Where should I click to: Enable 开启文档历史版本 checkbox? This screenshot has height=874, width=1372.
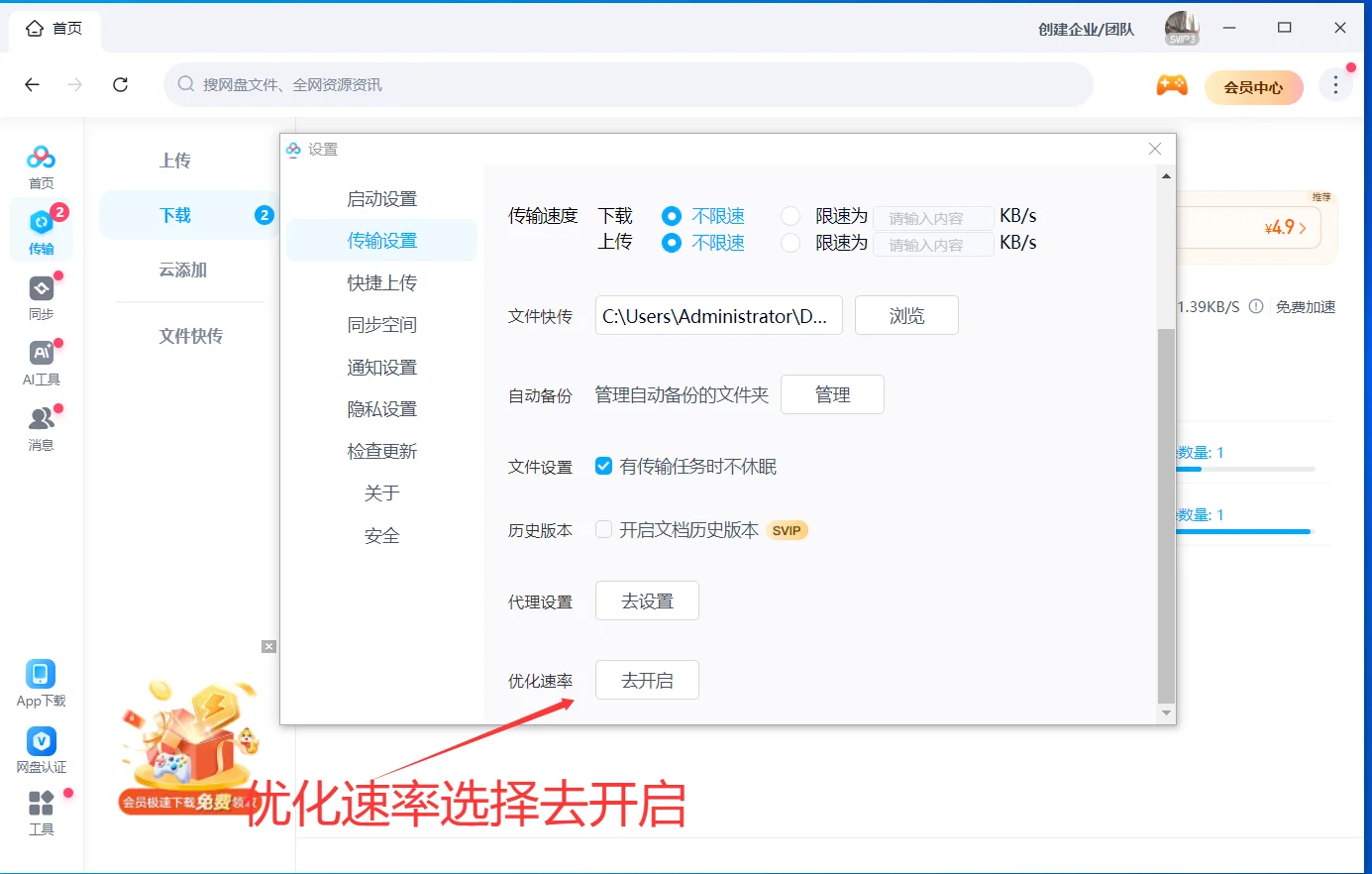[603, 529]
